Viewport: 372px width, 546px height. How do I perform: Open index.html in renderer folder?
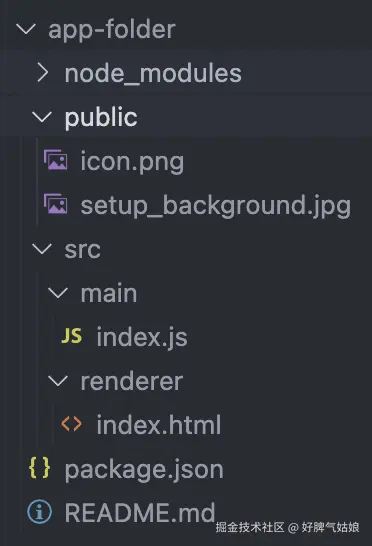click(158, 424)
